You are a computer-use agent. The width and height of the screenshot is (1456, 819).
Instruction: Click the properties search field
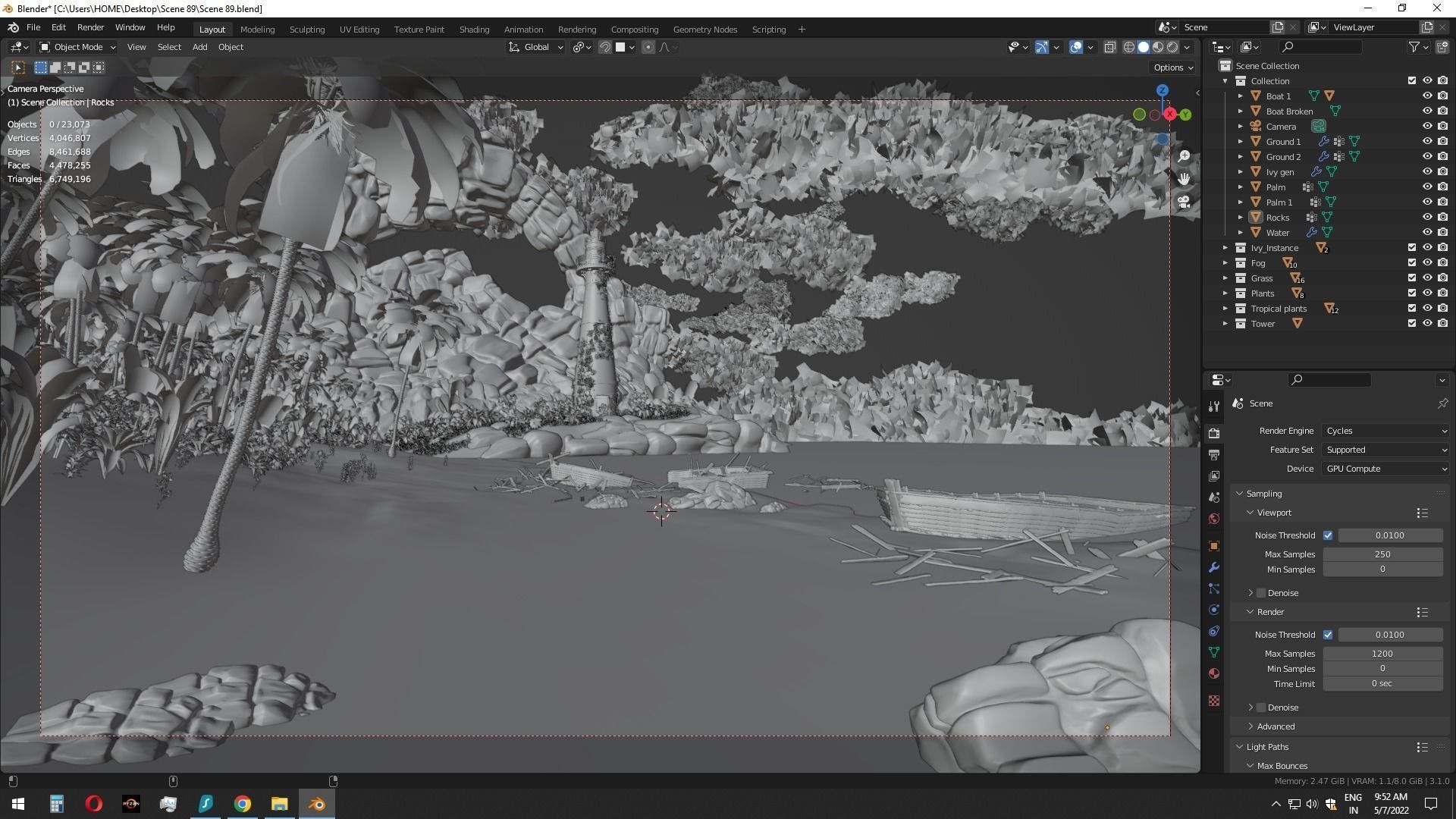pos(1329,380)
